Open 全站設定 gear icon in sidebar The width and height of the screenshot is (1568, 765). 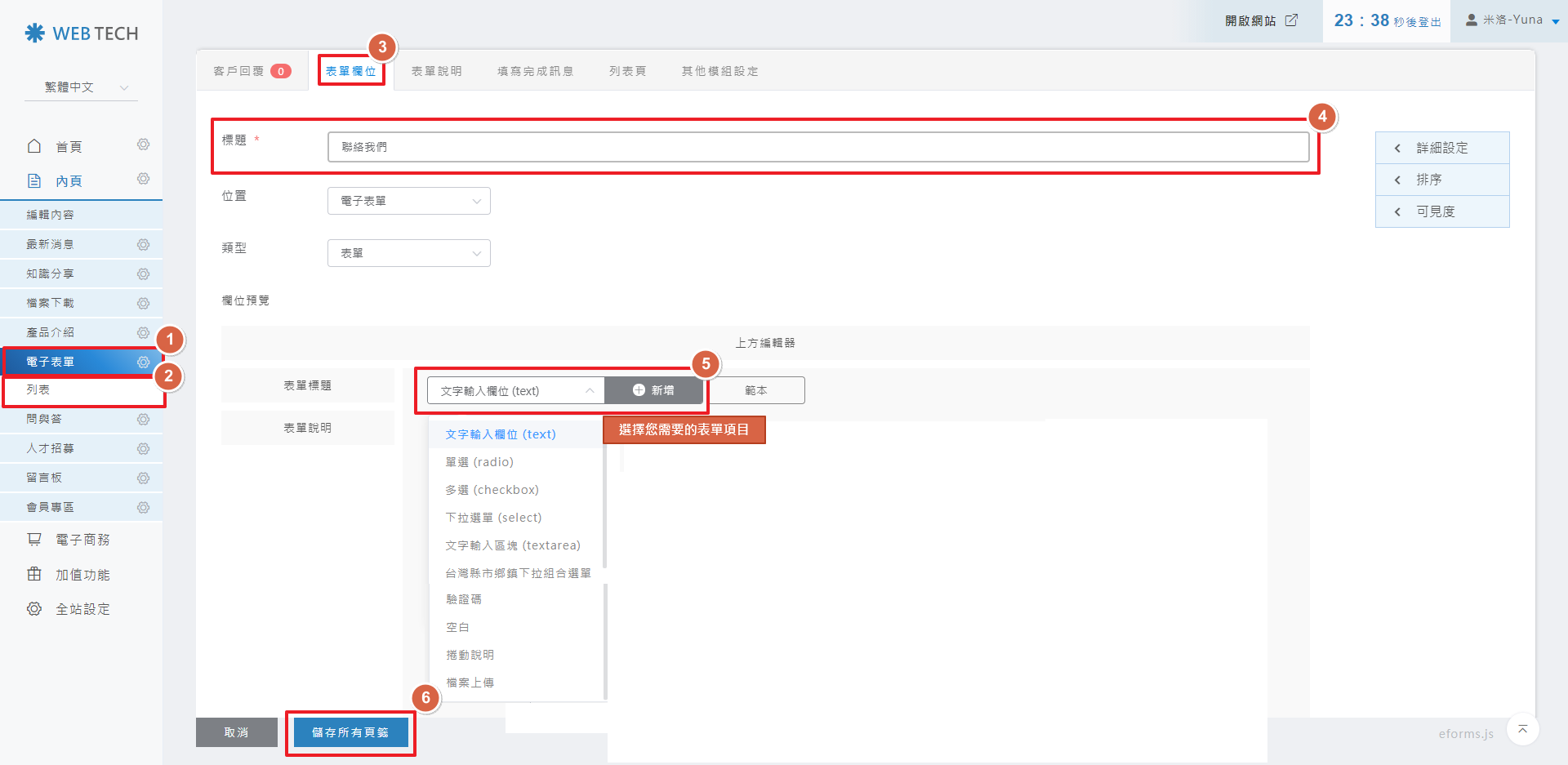pyautogui.click(x=34, y=609)
